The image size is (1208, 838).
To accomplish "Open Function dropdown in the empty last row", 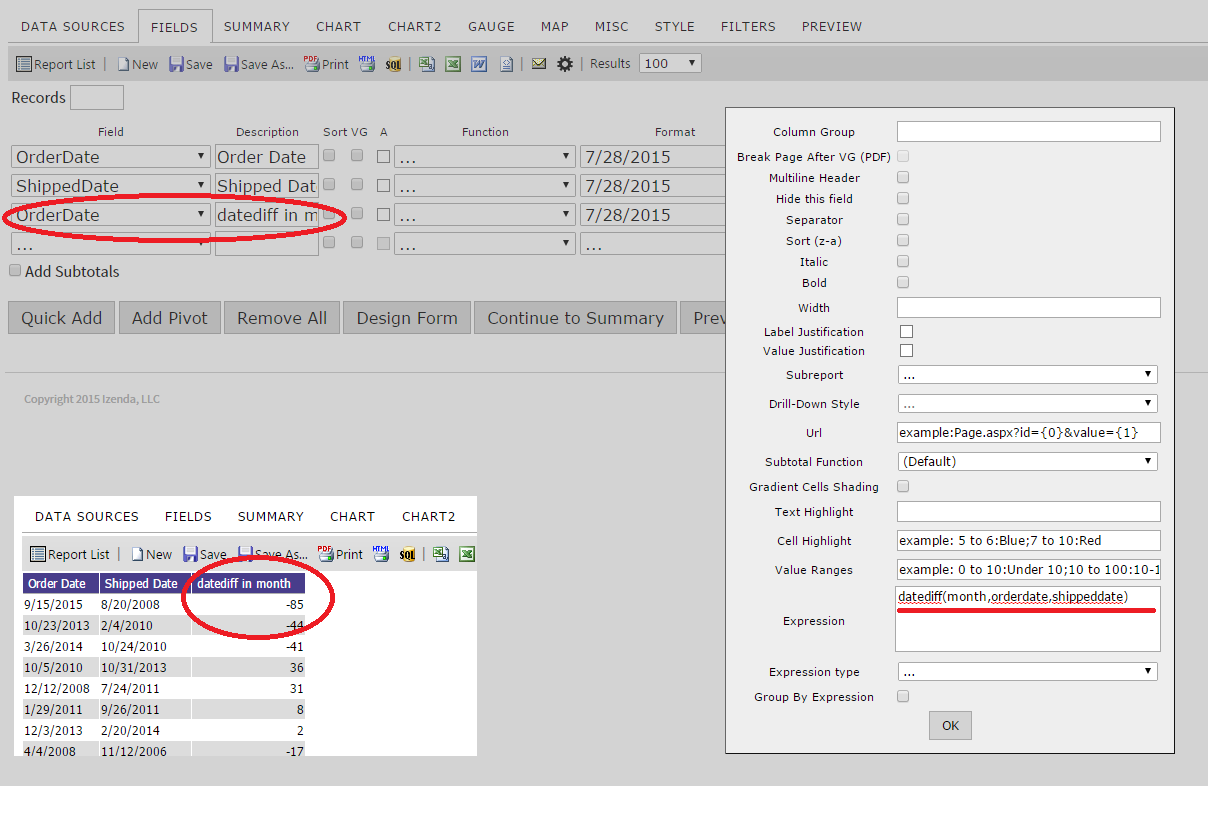I will (x=484, y=243).
